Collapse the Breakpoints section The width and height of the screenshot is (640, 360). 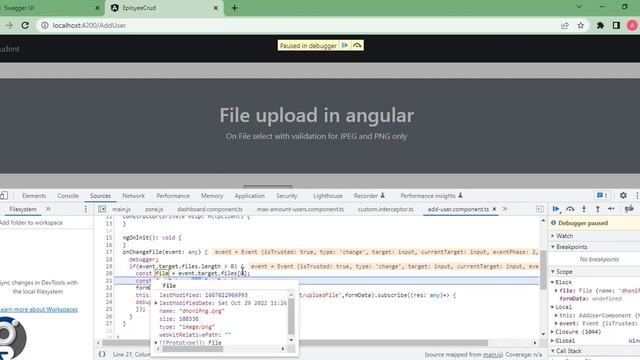[x=553, y=247]
